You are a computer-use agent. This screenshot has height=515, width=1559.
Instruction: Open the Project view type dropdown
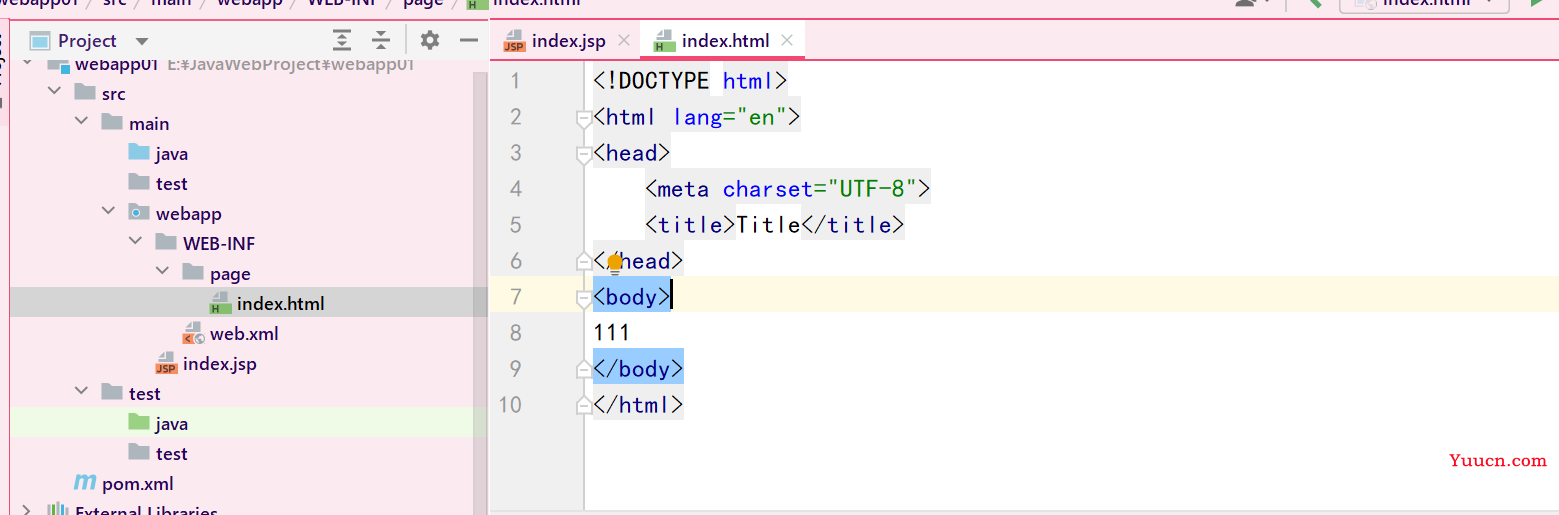pos(142,41)
